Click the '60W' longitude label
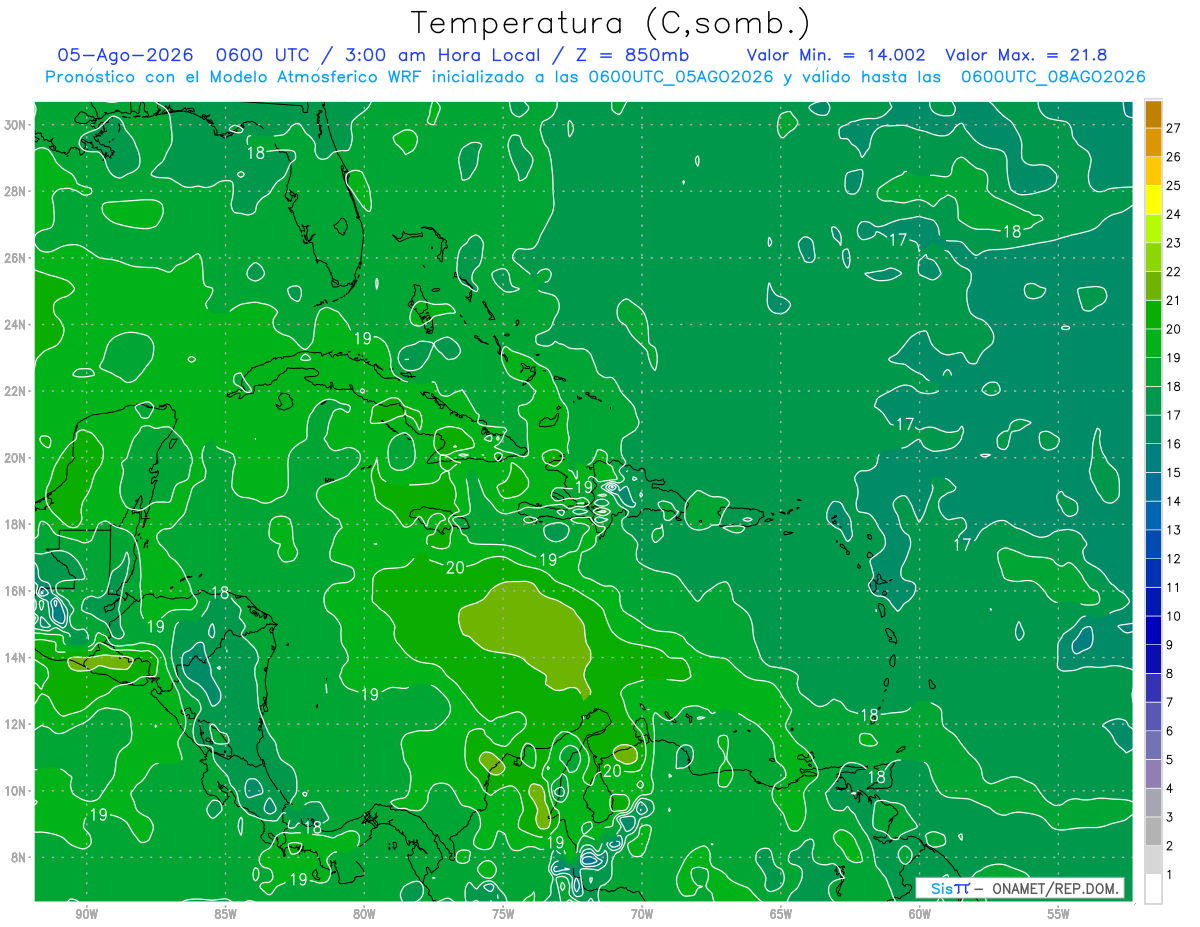This screenshot has width=1200, height=927. pyautogui.click(x=920, y=914)
